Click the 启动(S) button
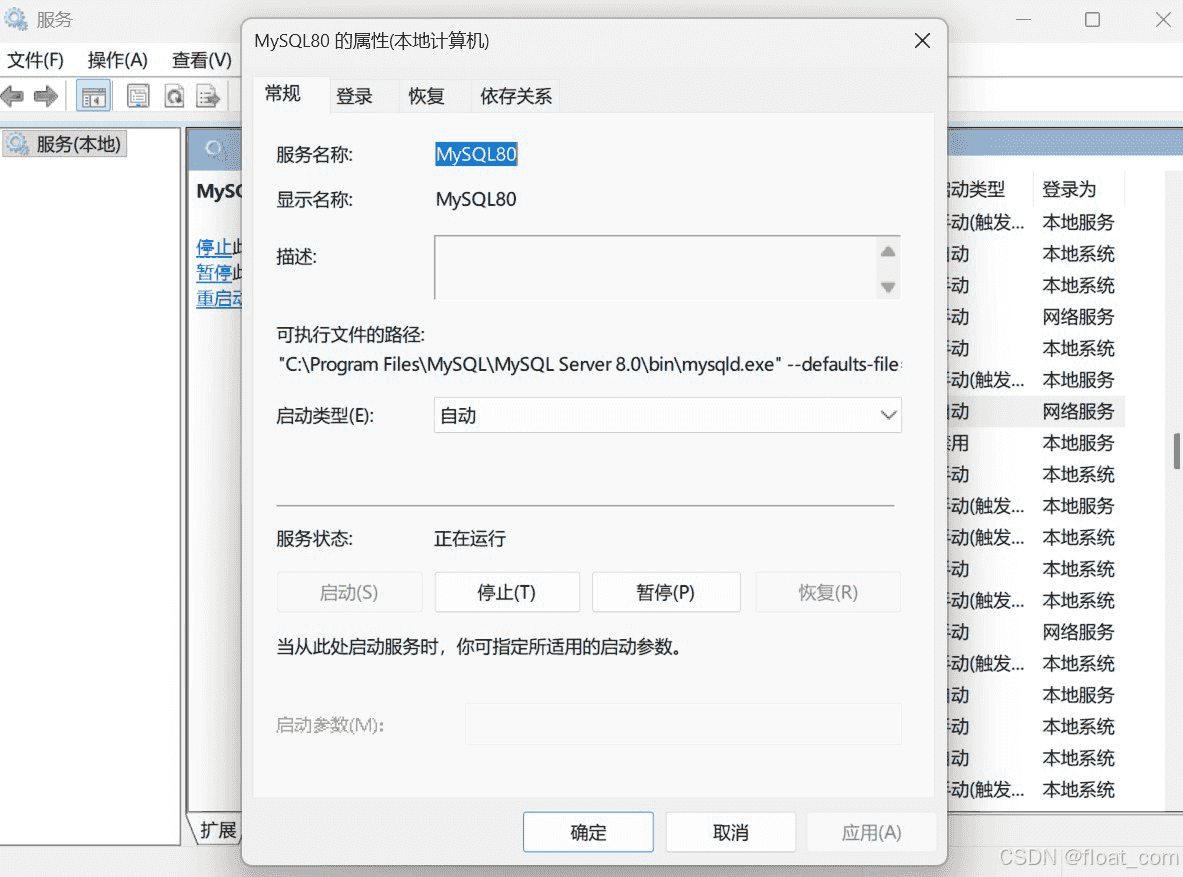Viewport: 1183px width, 877px height. pyautogui.click(x=349, y=592)
